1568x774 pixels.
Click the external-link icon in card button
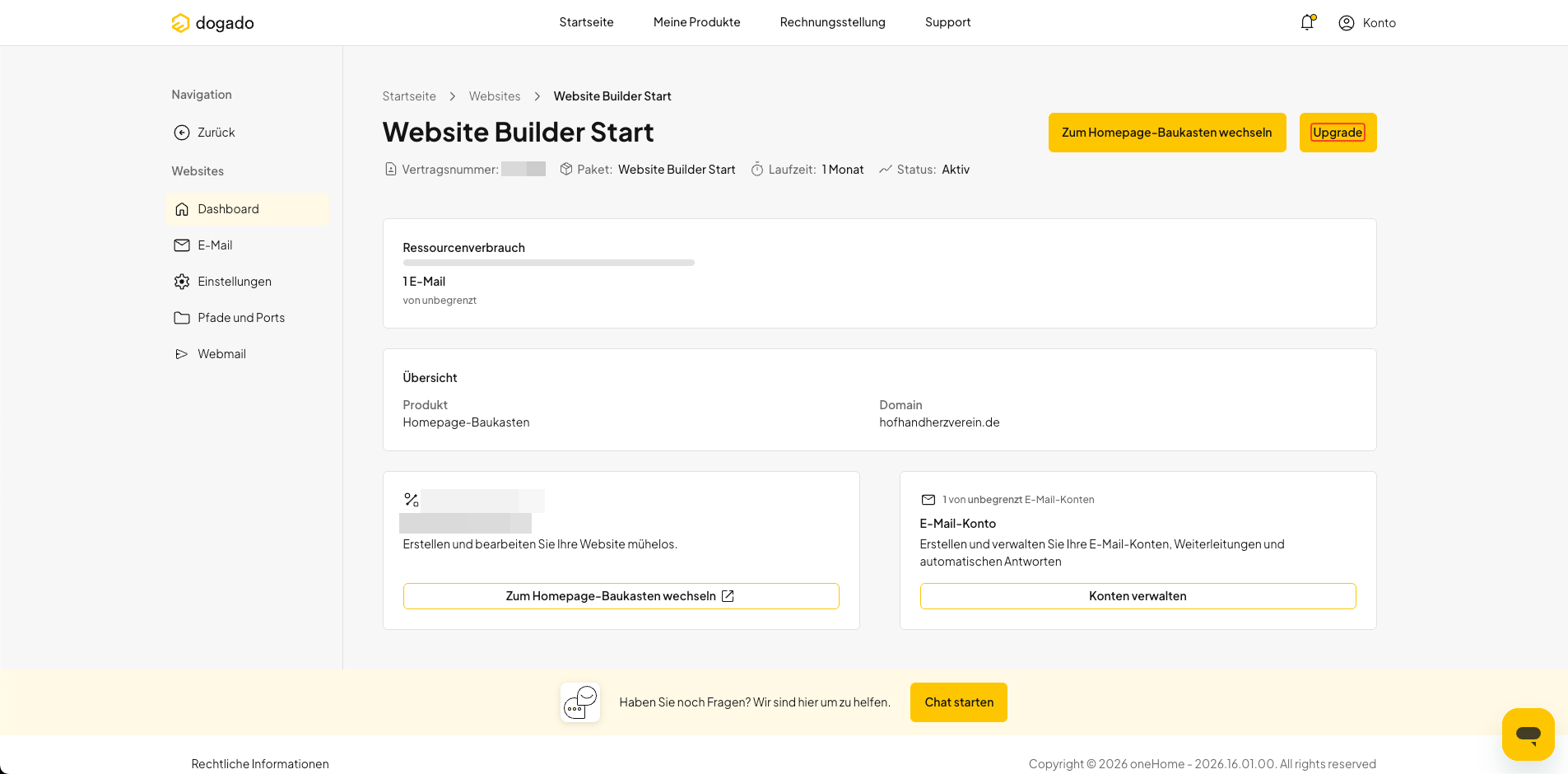[x=728, y=596]
